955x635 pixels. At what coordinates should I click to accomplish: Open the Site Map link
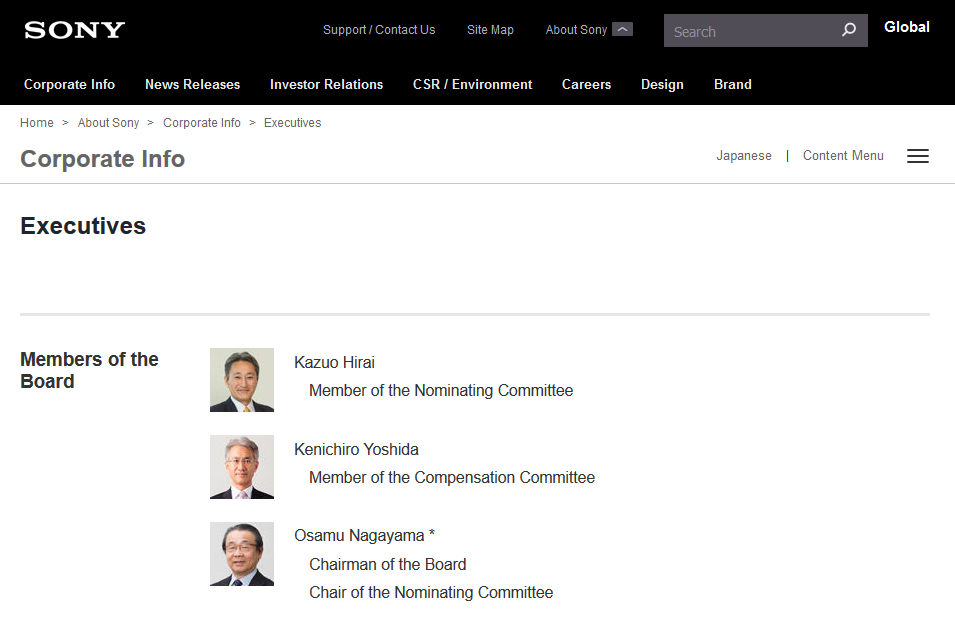tap(490, 30)
